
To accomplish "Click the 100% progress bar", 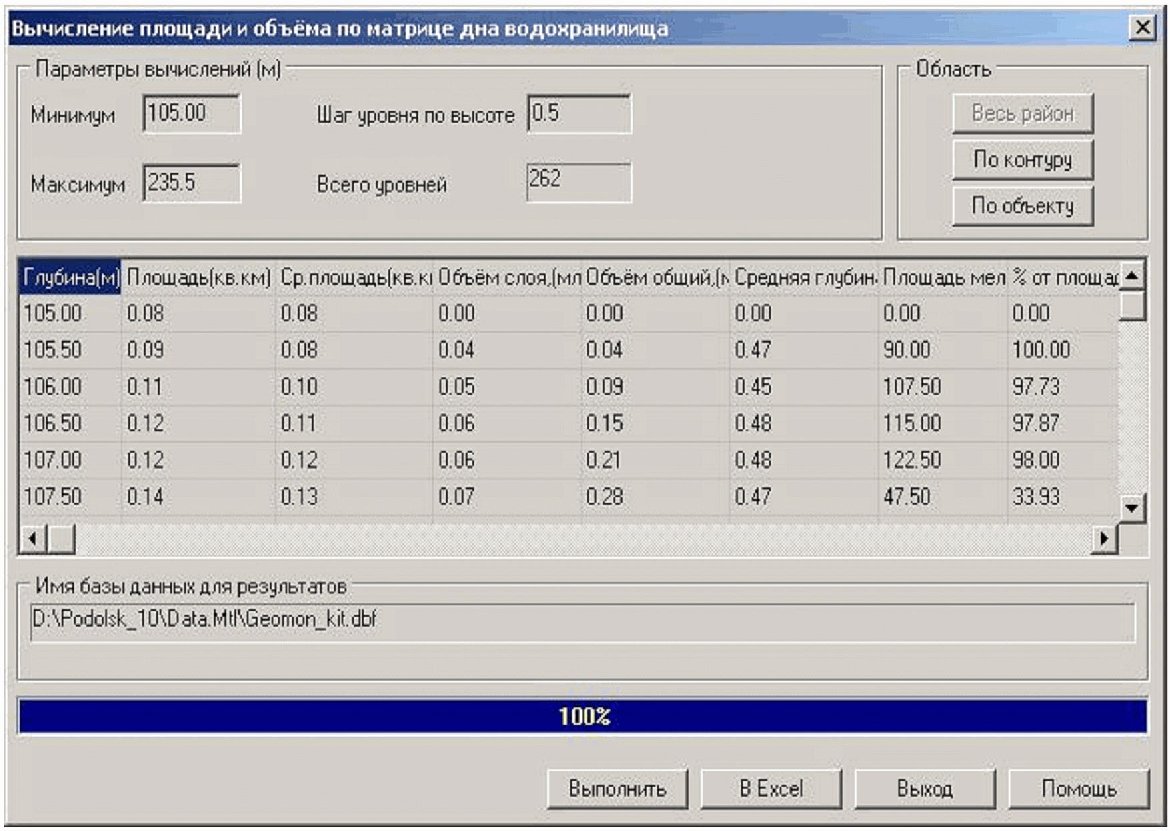I will click(x=583, y=716).
